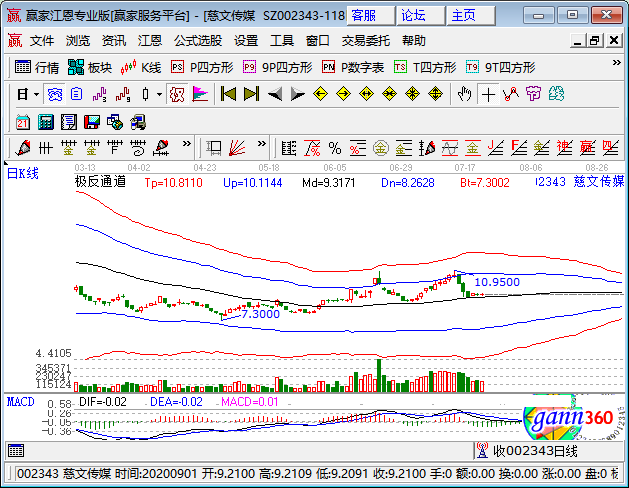Click the 客服 button in title bar
629x488 pixels.
pos(370,16)
